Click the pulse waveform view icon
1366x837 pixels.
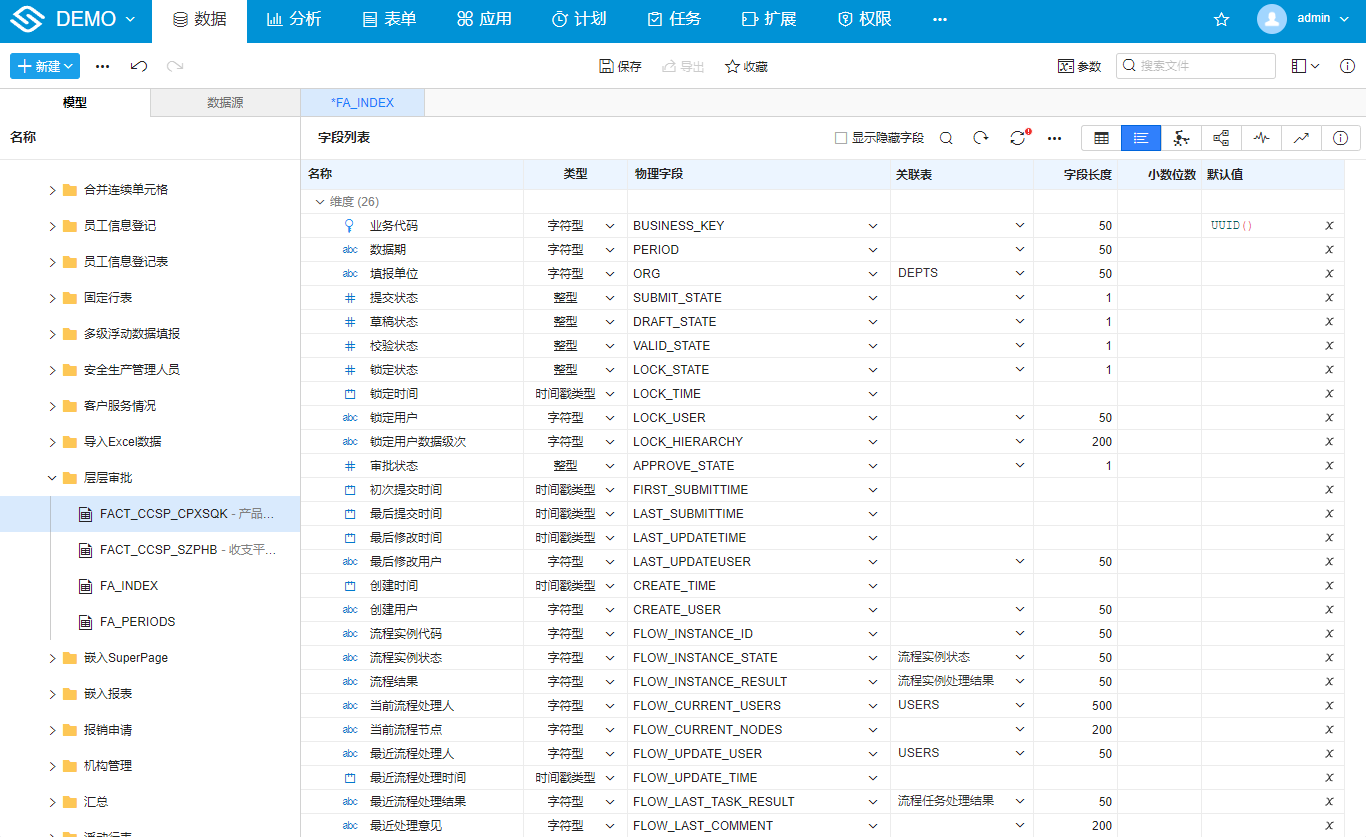coord(1261,138)
